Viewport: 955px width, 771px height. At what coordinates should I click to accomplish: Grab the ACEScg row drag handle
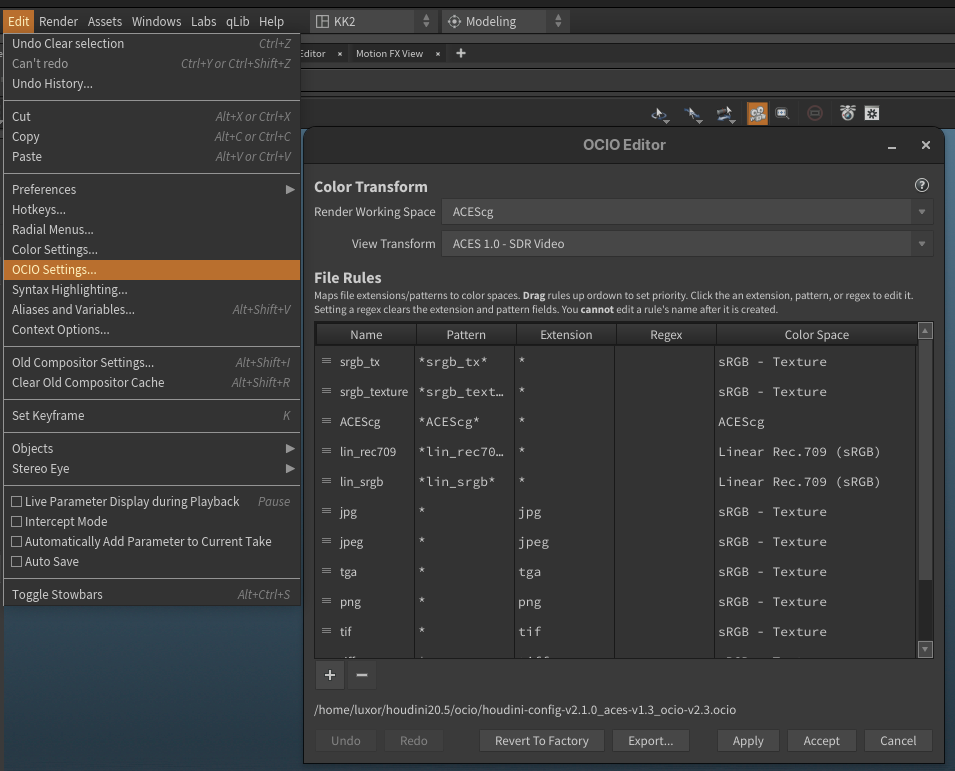click(326, 421)
